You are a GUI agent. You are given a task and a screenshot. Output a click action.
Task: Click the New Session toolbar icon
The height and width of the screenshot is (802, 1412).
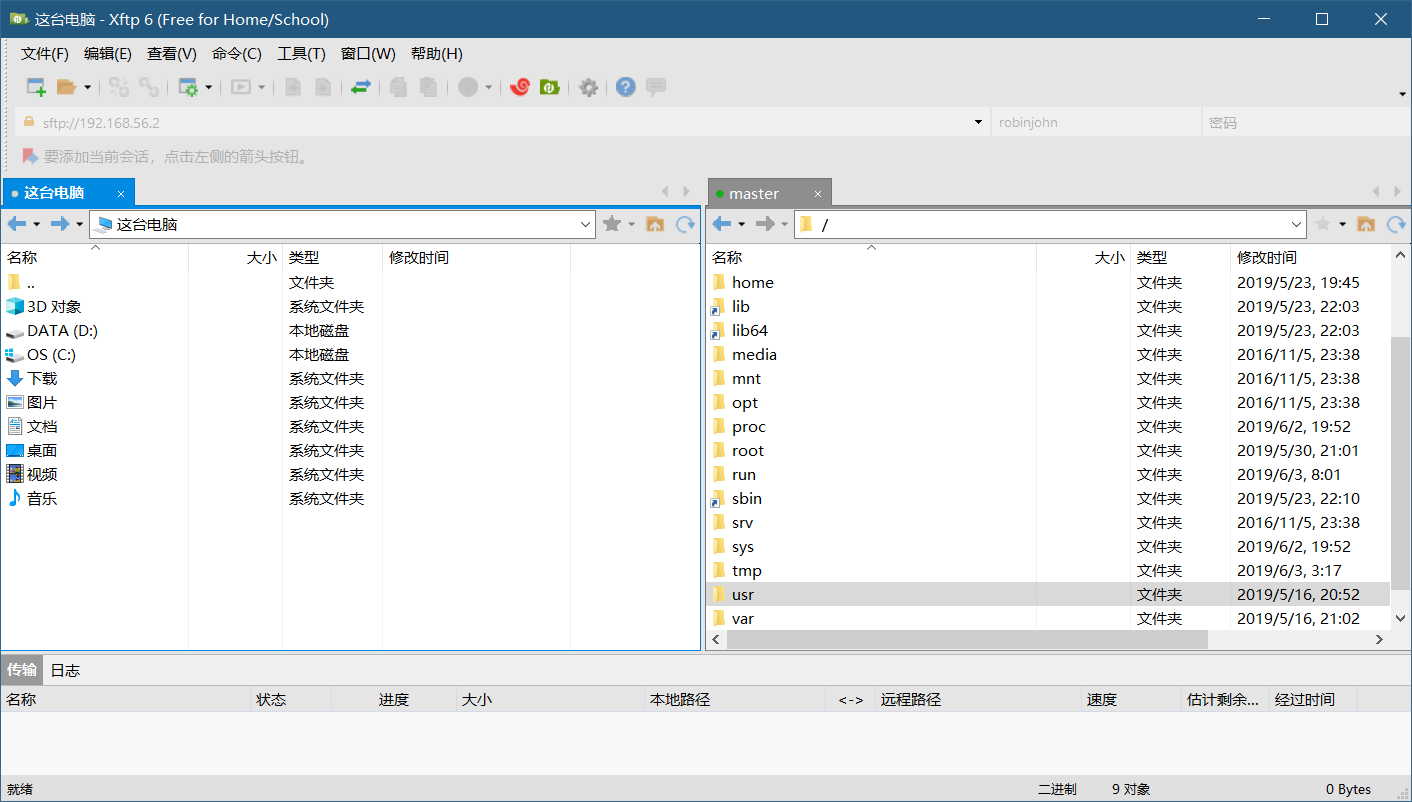pos(36,87)
